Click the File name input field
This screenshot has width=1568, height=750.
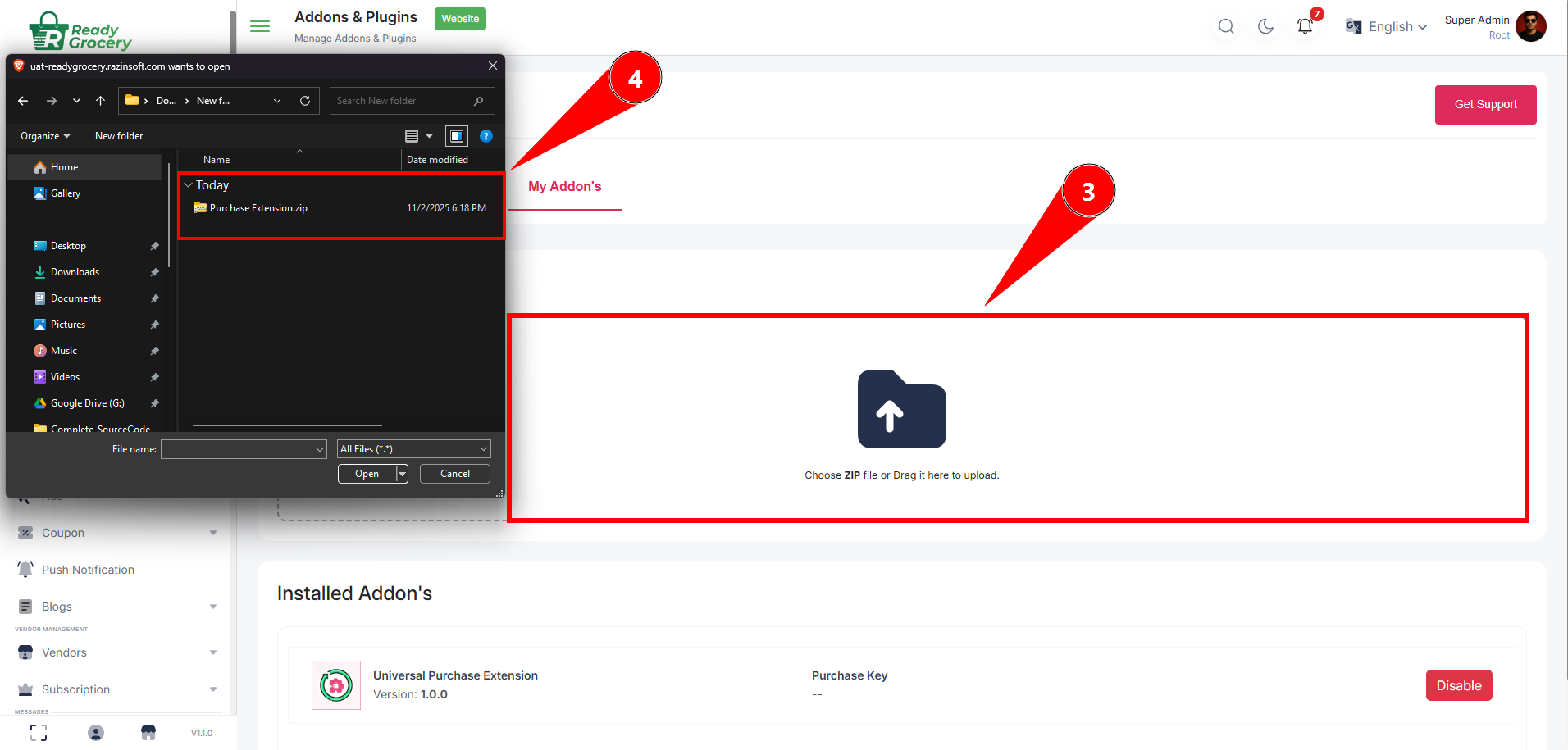238,449
